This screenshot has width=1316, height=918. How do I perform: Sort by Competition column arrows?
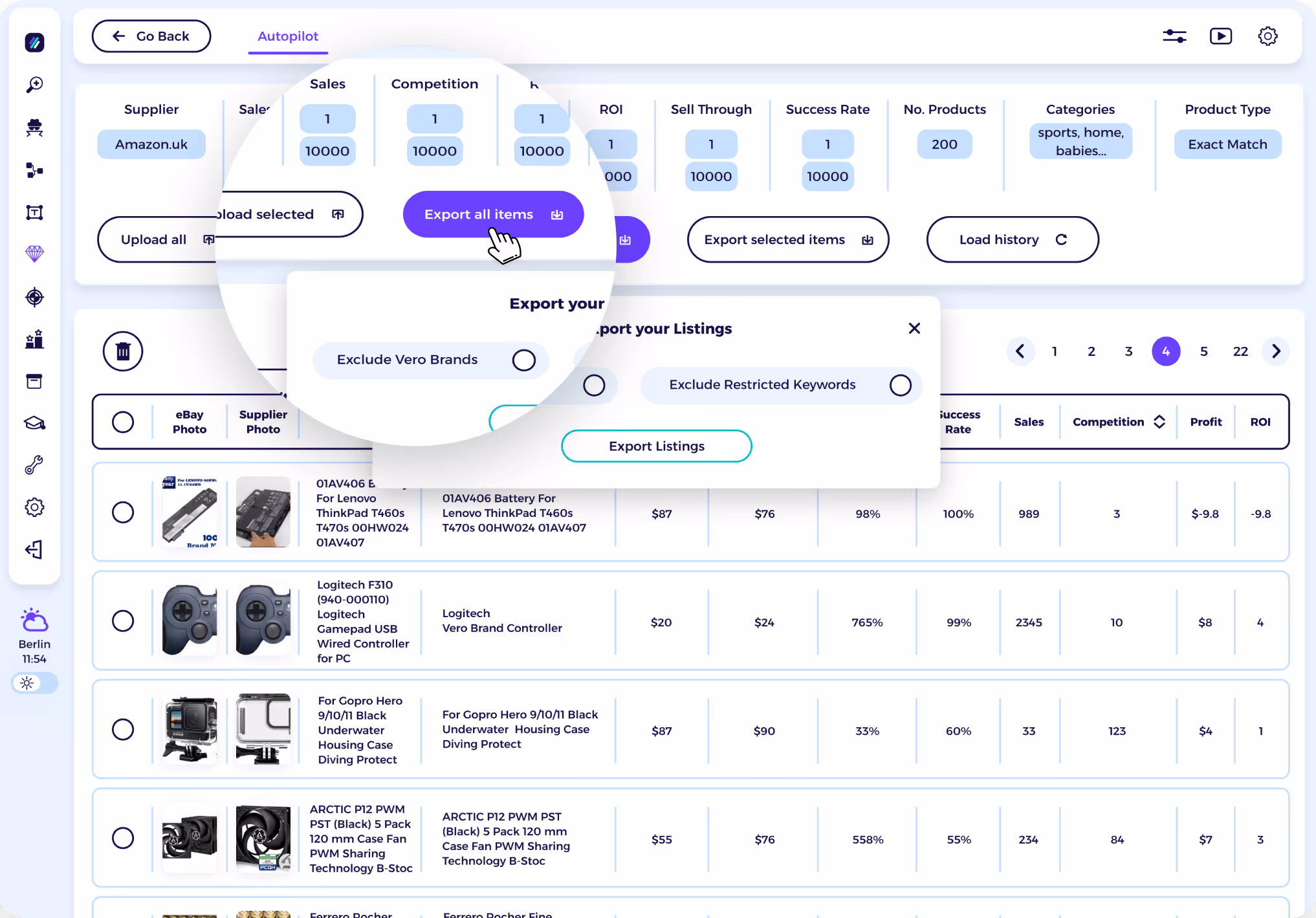click(1159, 422)
